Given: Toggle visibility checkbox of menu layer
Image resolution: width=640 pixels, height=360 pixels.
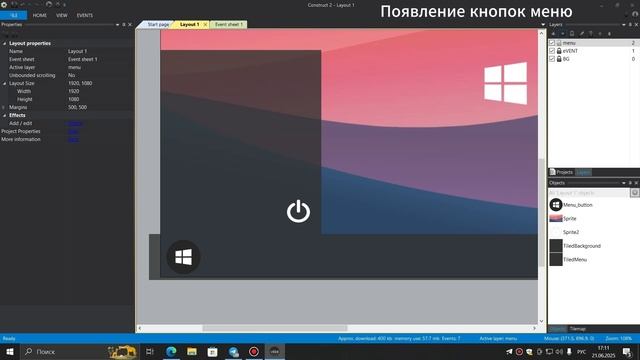Looking at the screenshot, I should [552, 43].
